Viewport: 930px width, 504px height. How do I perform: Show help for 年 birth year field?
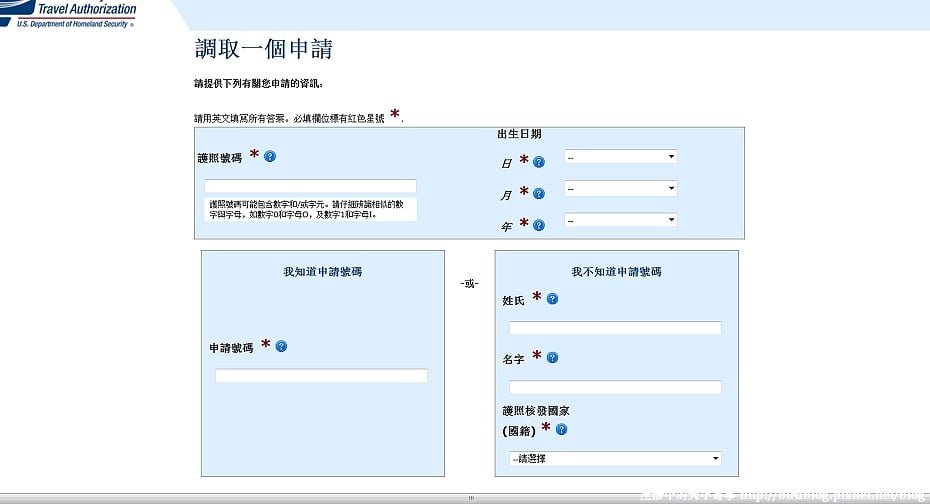pyautogui.click(x=539, y=225)
